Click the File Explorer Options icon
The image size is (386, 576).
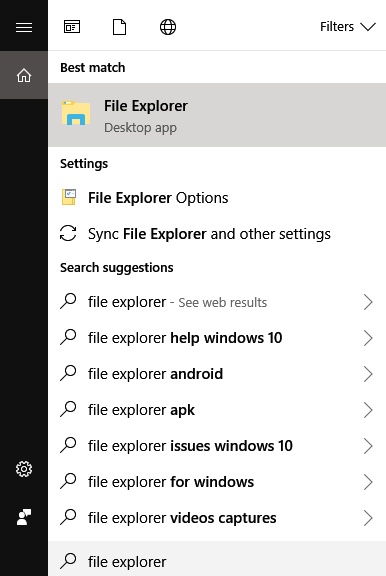[69, 197]
